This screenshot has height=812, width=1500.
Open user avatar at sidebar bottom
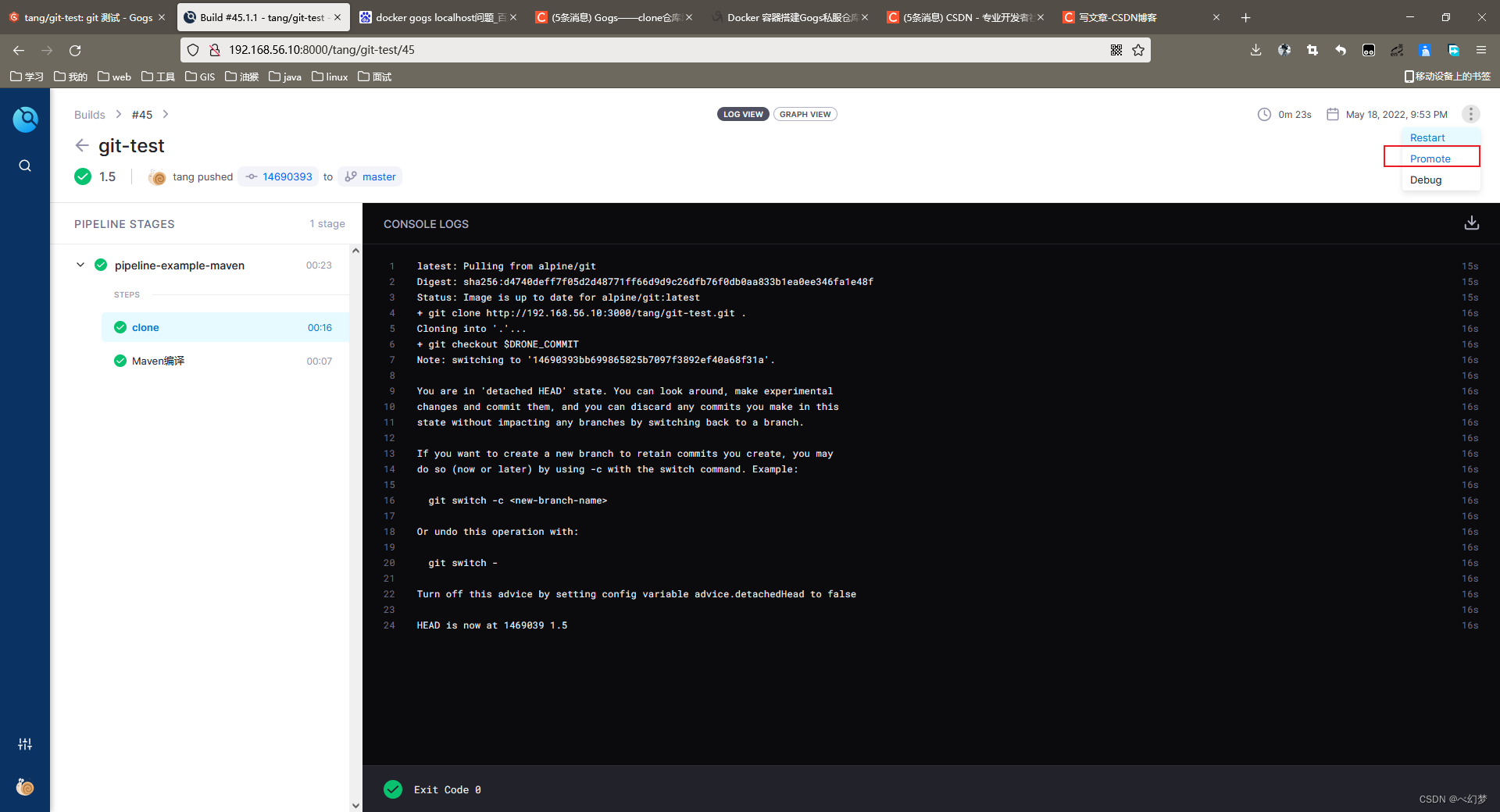[x=25, y=787]
